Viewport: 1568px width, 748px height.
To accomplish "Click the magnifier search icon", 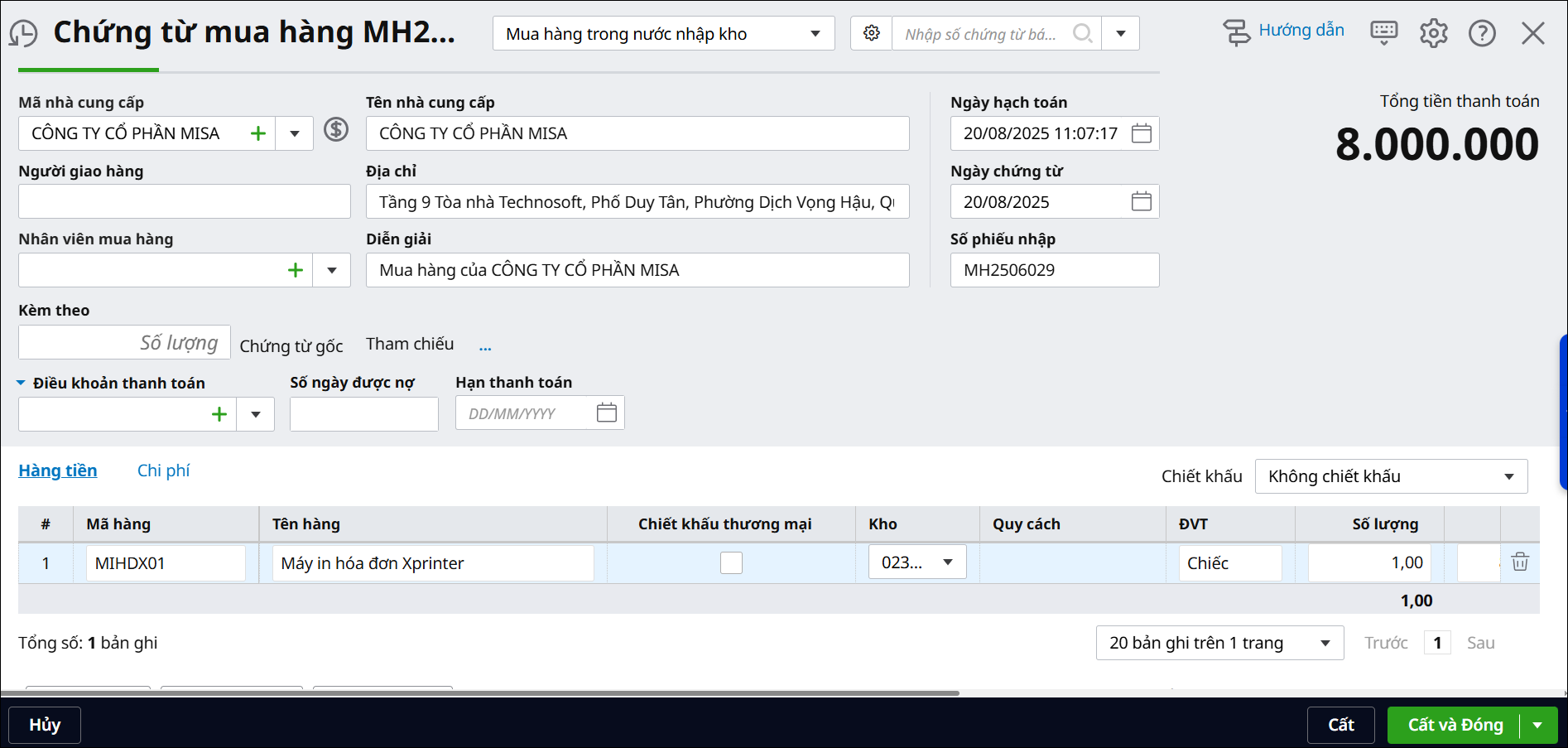I will coord(1082,33).
